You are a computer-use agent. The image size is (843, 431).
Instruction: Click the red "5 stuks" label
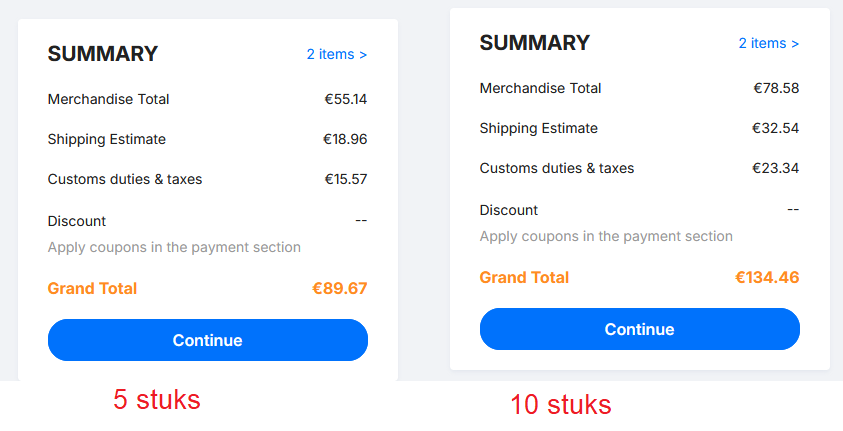pyautogui.click(x=157, y=400)
